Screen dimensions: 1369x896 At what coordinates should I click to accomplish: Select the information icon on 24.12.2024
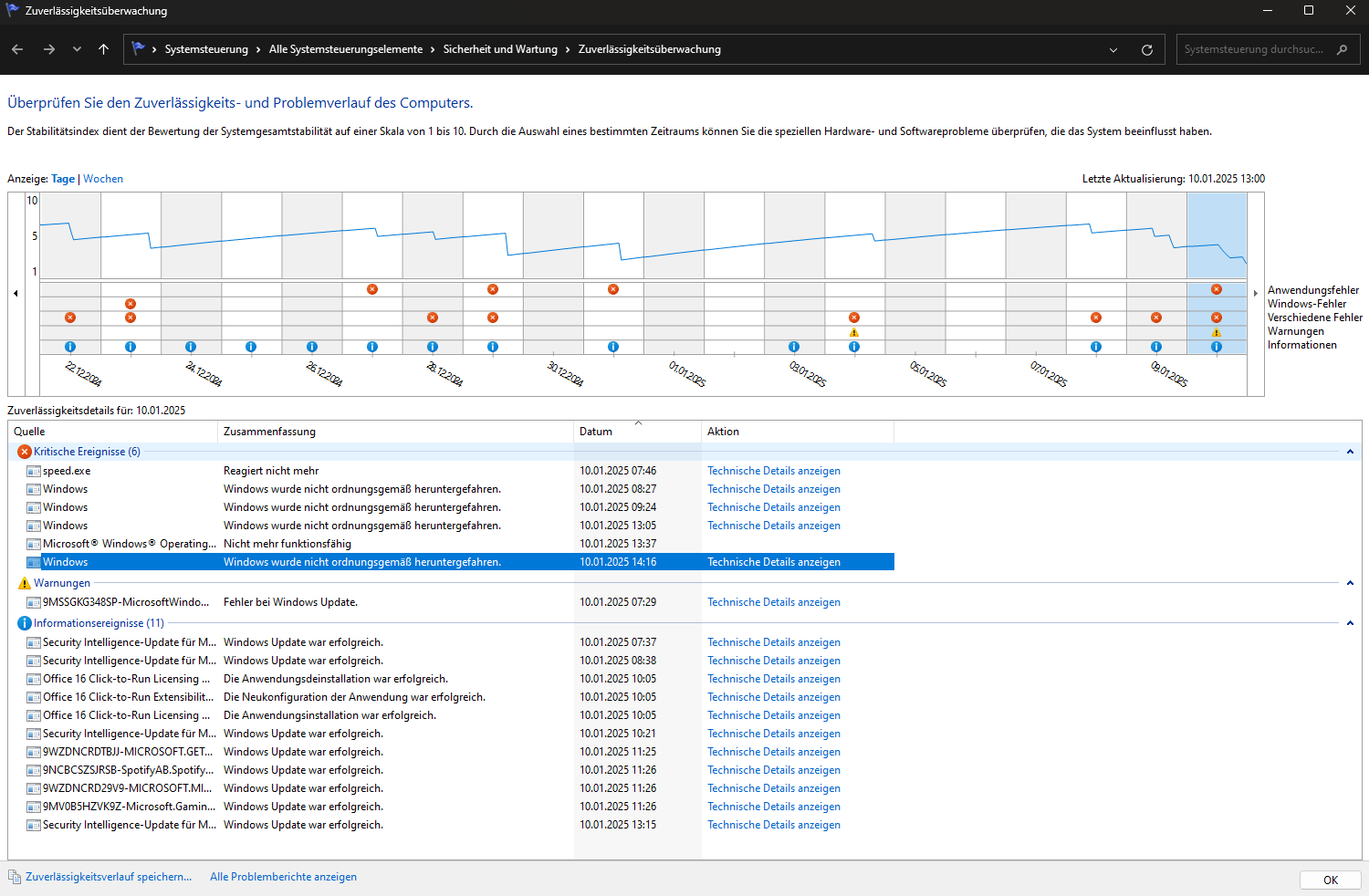coord(191,347)
